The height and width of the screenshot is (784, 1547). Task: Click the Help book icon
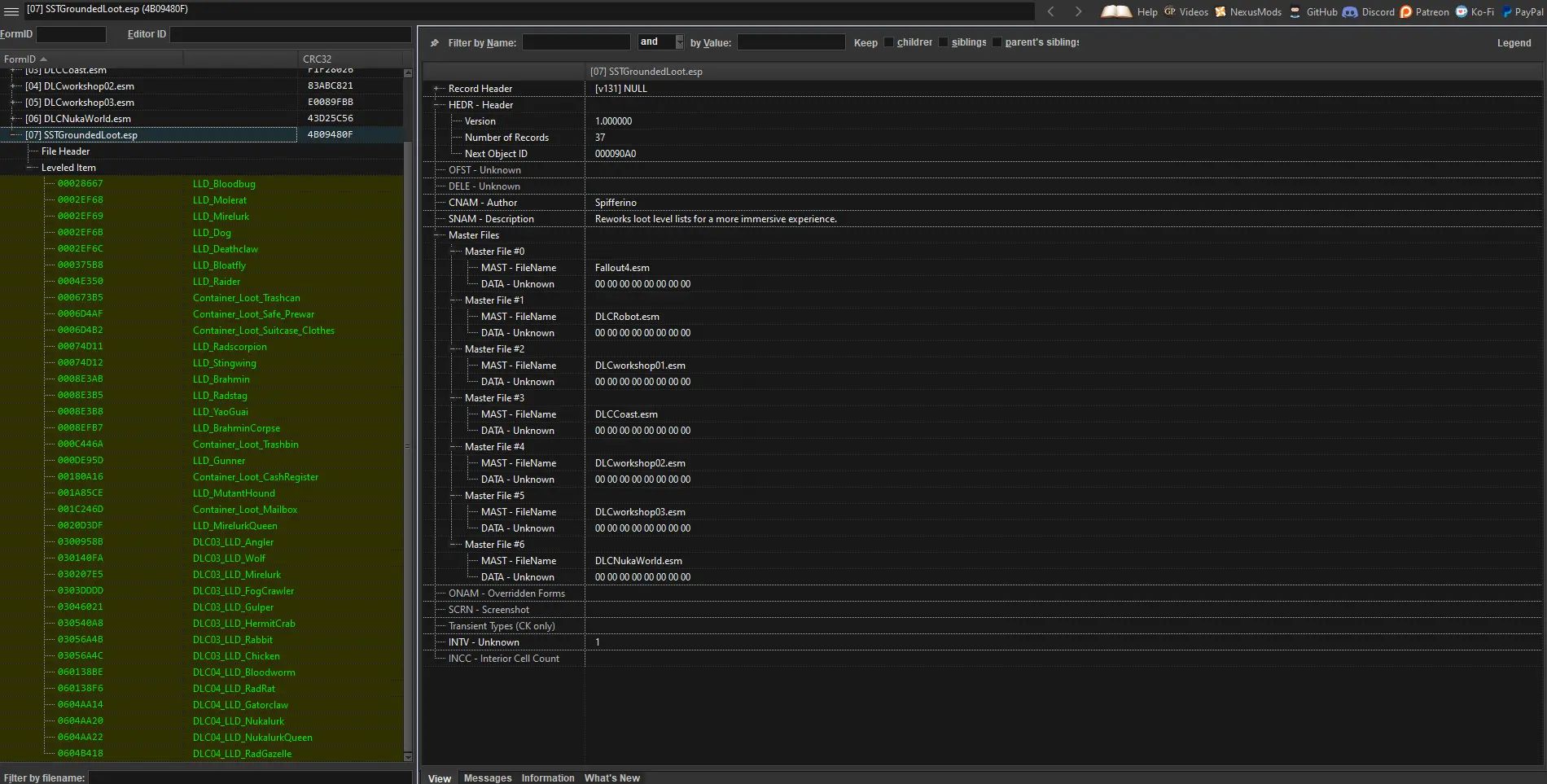click(x=1116, y=11)
